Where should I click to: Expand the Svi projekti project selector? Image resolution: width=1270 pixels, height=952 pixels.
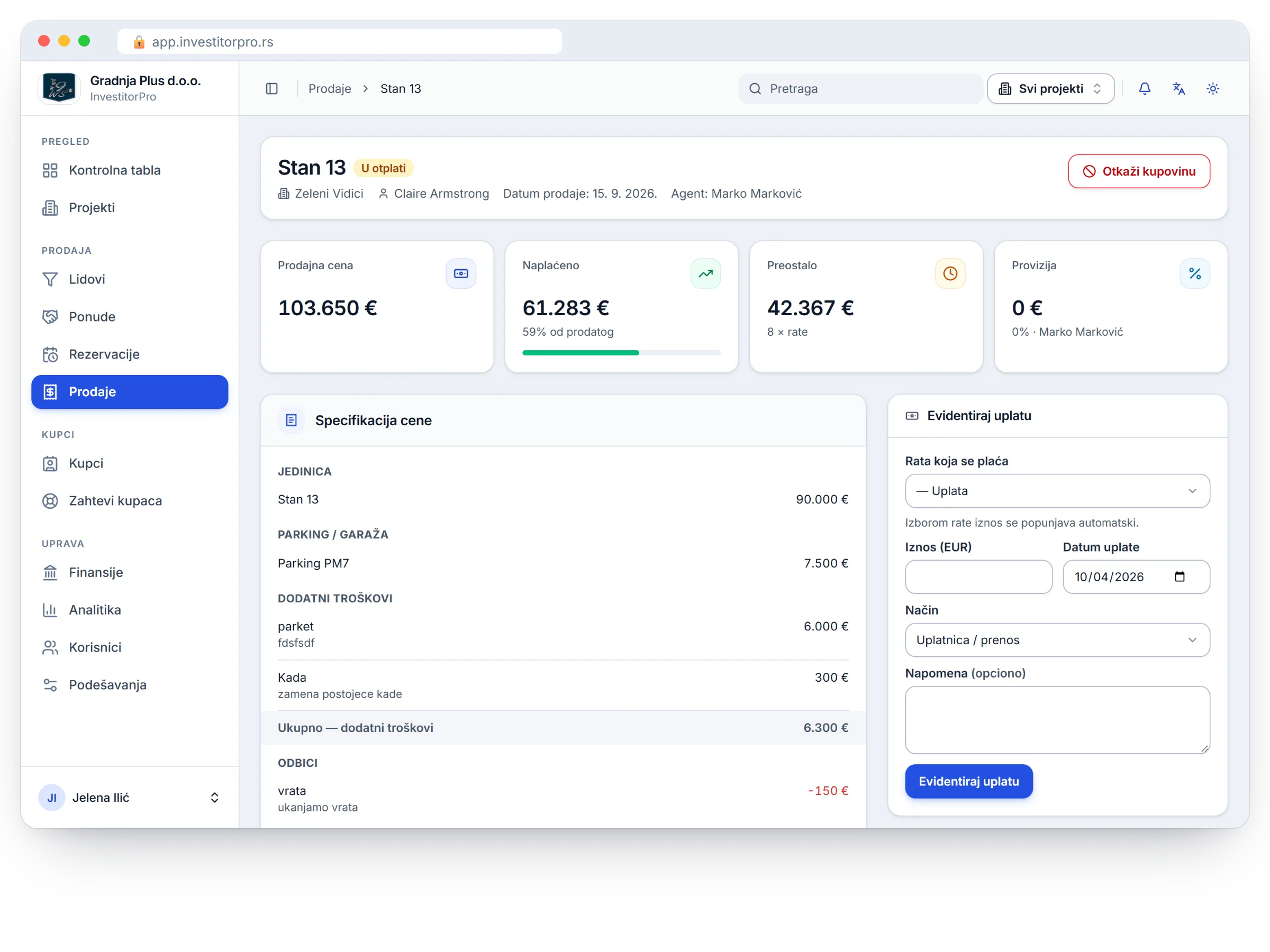coord(1051,88)
